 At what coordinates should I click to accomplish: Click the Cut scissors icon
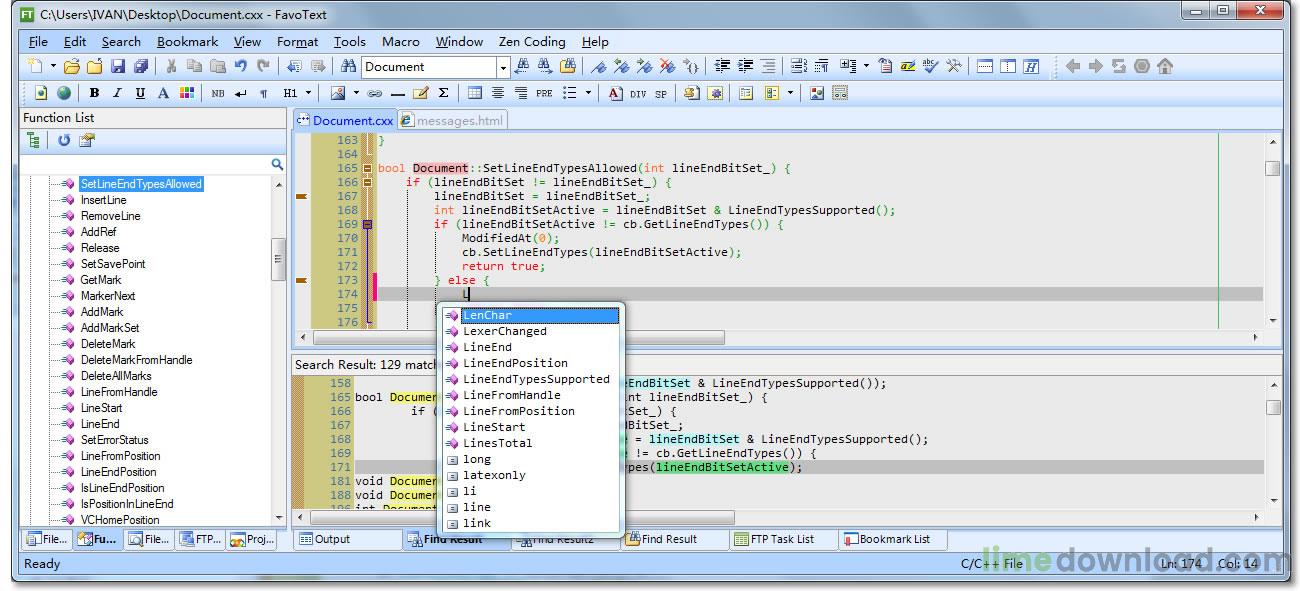pos(171,67)
